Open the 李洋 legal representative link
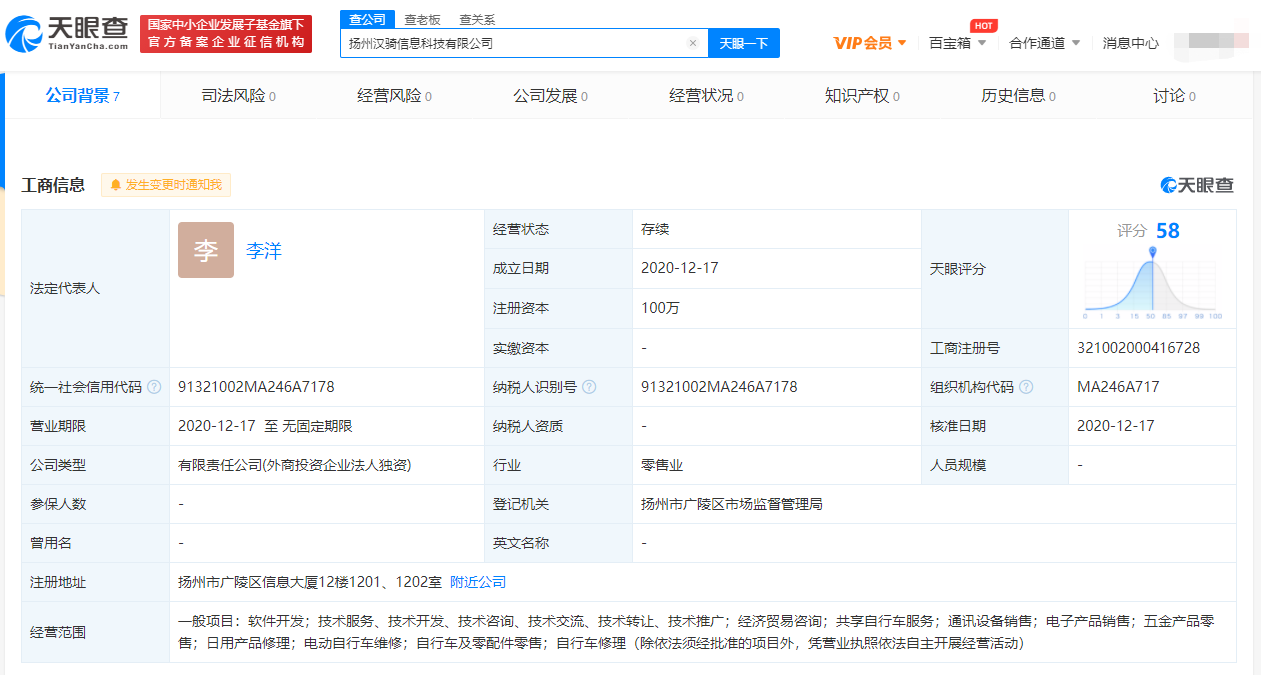Image resolution: width=1261 pixels, height=675 pixels. (264, 251)
